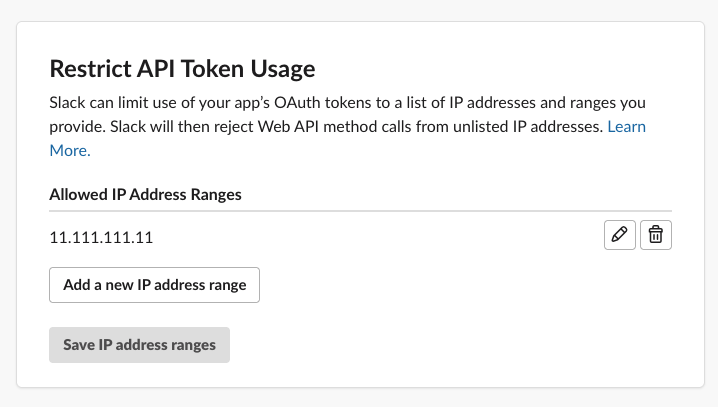Edit the allowed IP address range entry
718x407 pixels.
620,235
